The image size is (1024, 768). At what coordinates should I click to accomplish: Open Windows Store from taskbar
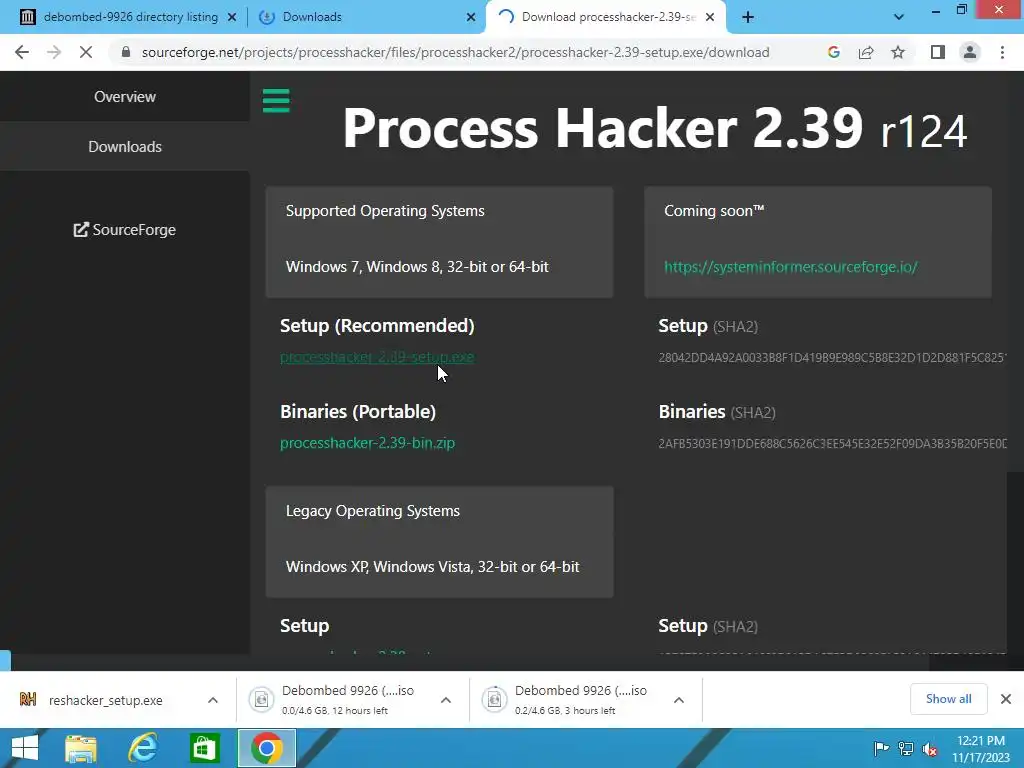204,748
